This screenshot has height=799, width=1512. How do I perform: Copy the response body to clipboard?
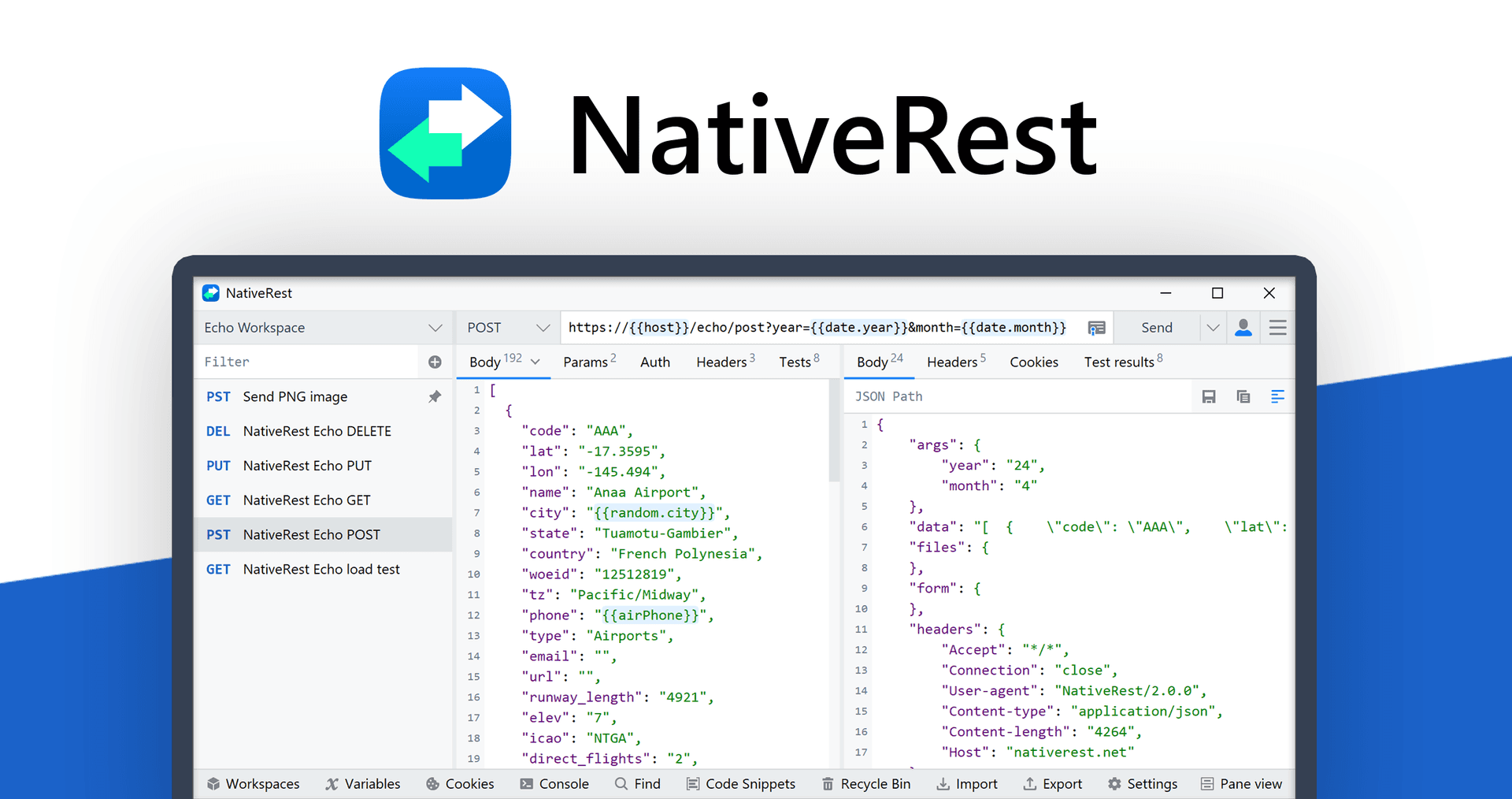[x=1243, y=396]
